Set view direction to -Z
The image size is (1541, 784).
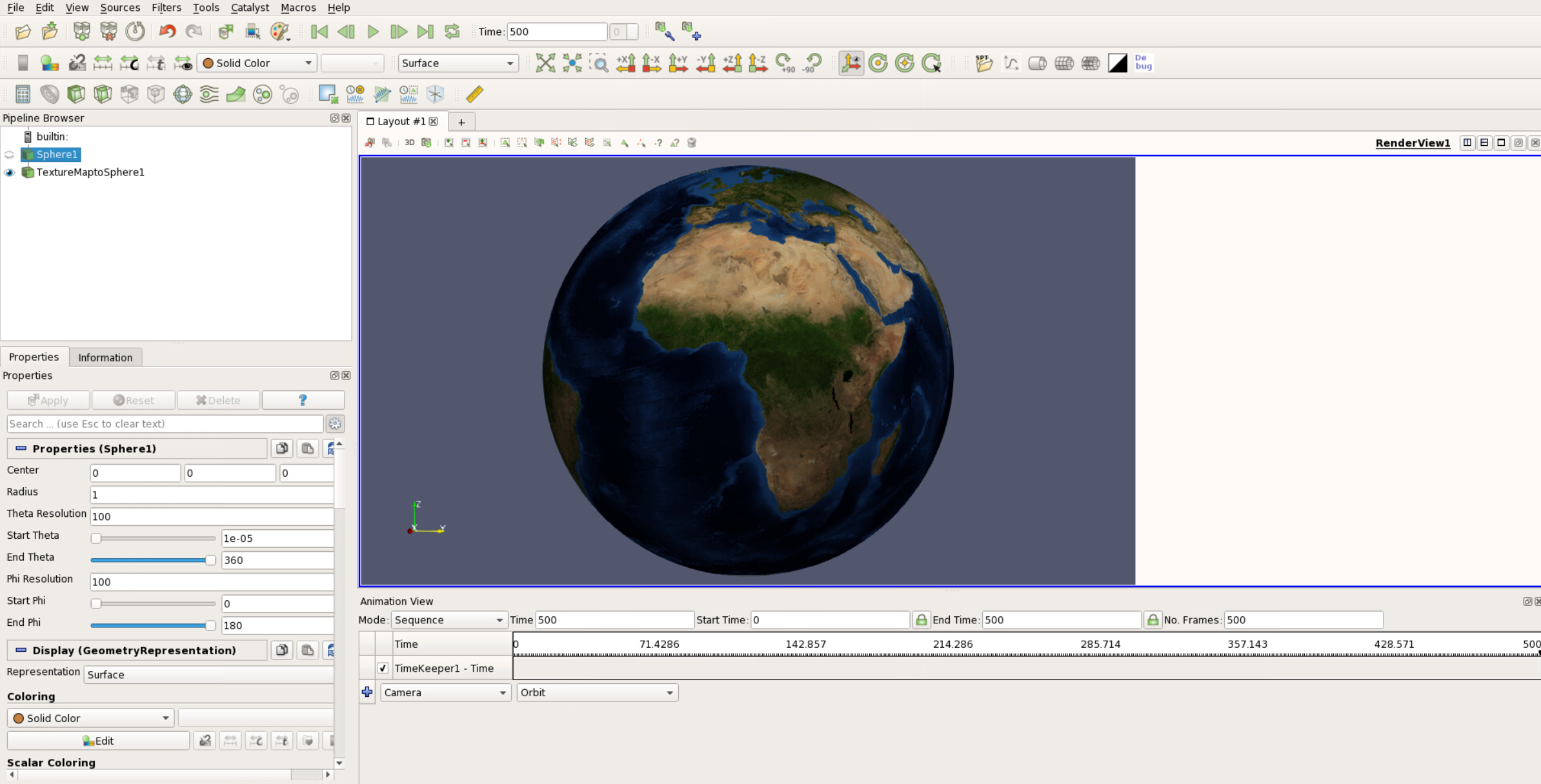pyautogui.click(x=758, y=63)
